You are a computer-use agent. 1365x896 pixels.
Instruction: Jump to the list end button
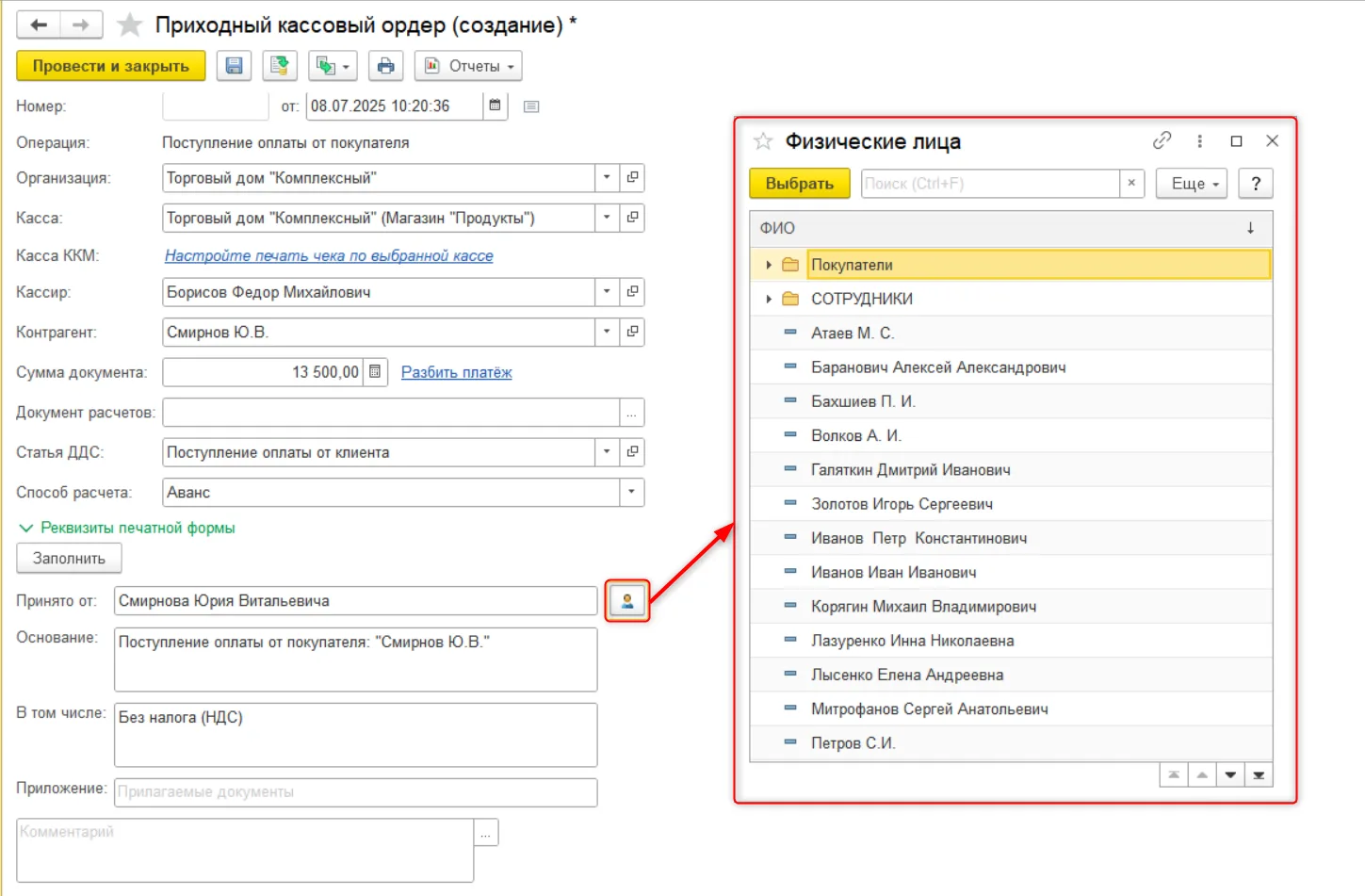coord(1259,774)
